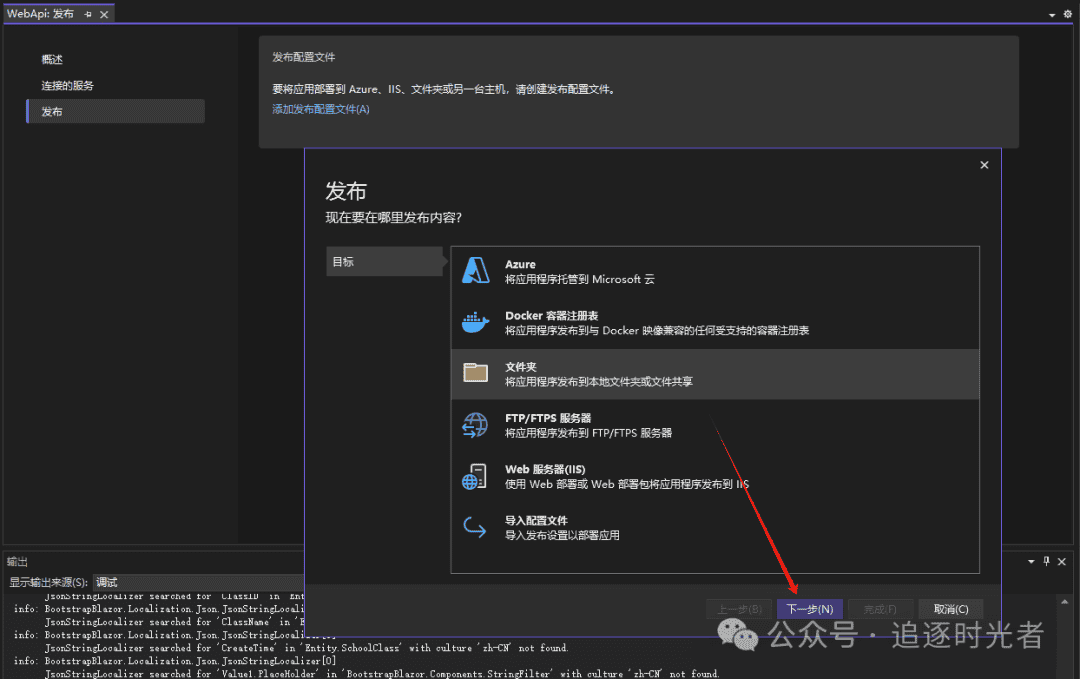The image size is (1080, 679).
Task: Select the 发布 item in the left sidebar
Action: point(52,111)
